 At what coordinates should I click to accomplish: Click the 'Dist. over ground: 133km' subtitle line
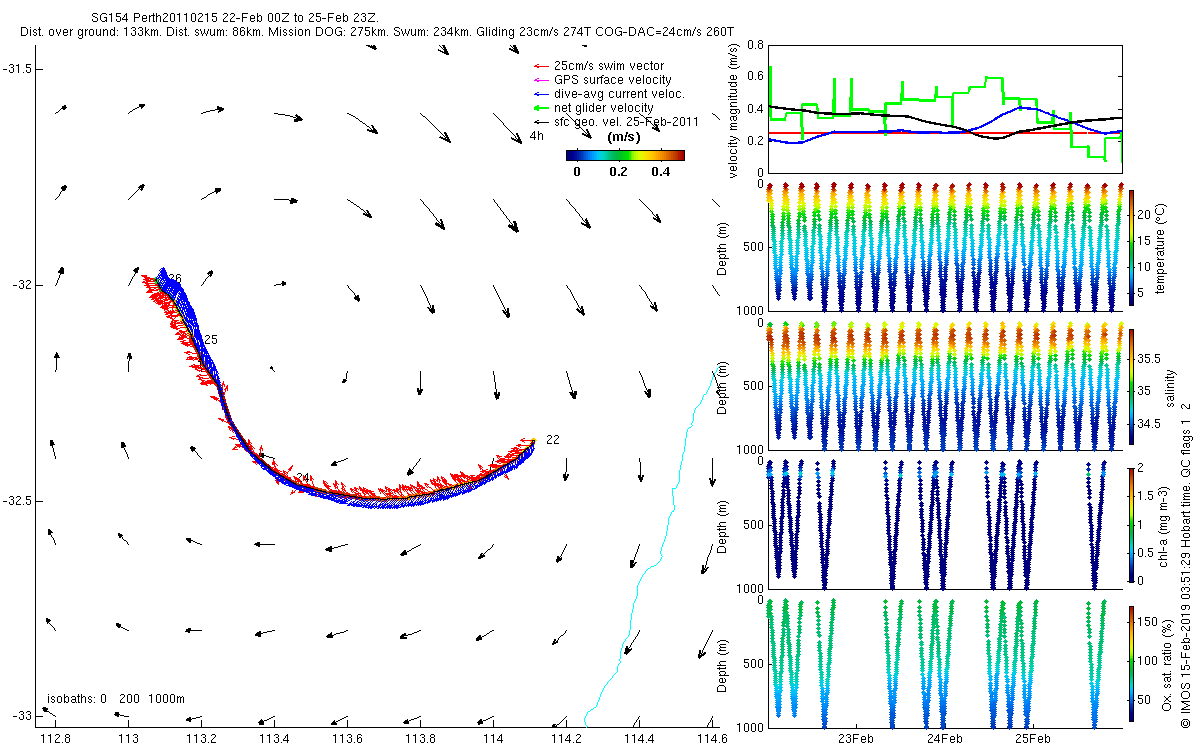(x=377, y=33)
